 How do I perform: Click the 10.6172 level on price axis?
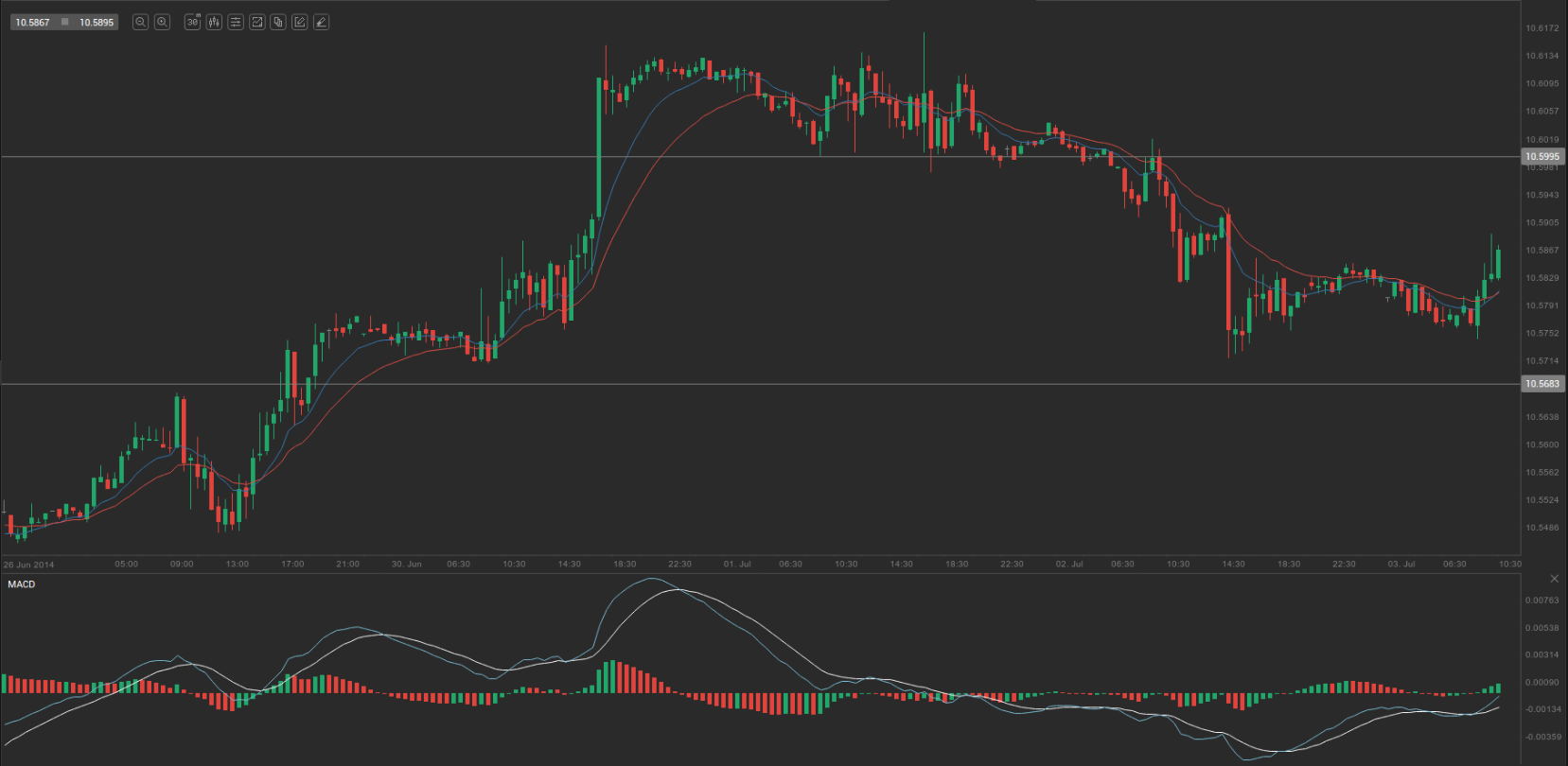pos(1542,28)
